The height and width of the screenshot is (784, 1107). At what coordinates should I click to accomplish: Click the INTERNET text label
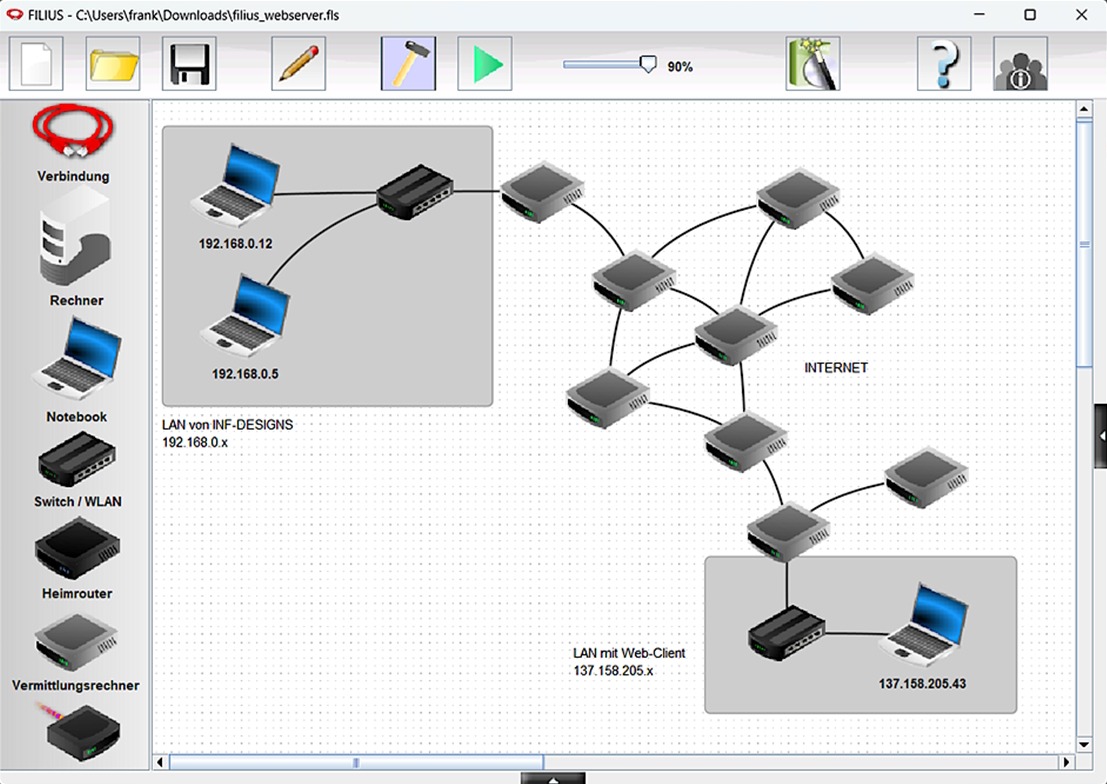(836, 368)
